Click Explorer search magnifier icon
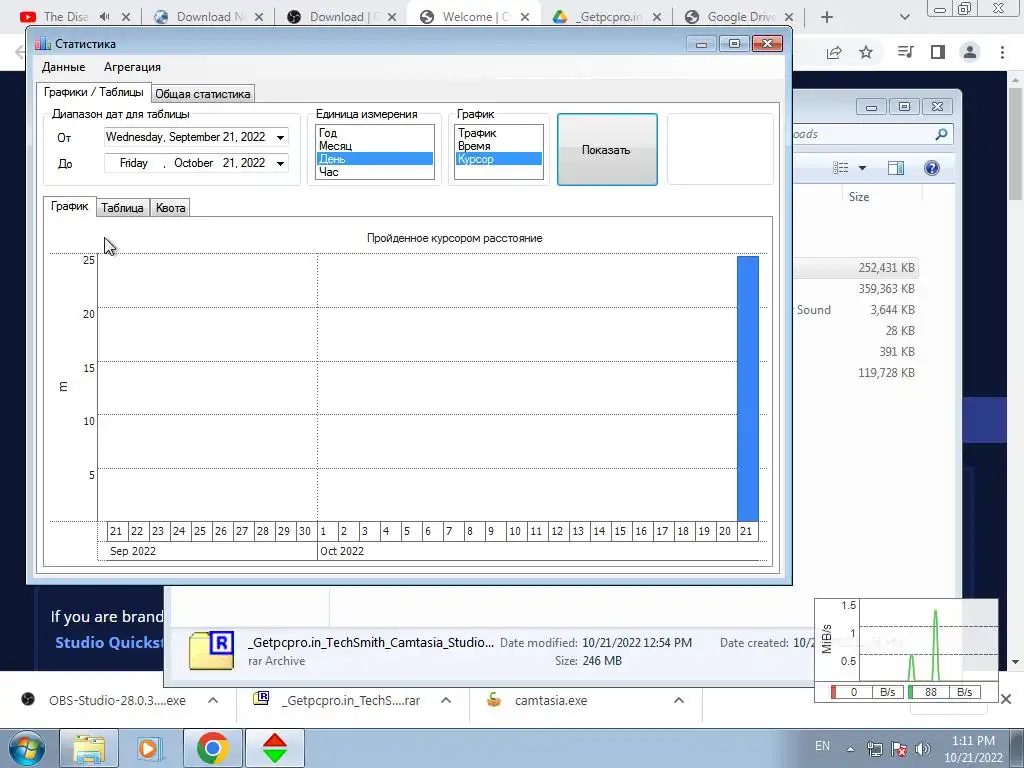Image resolution: width=1024 pixels, height=768 pixels. [x=941, y=134]
